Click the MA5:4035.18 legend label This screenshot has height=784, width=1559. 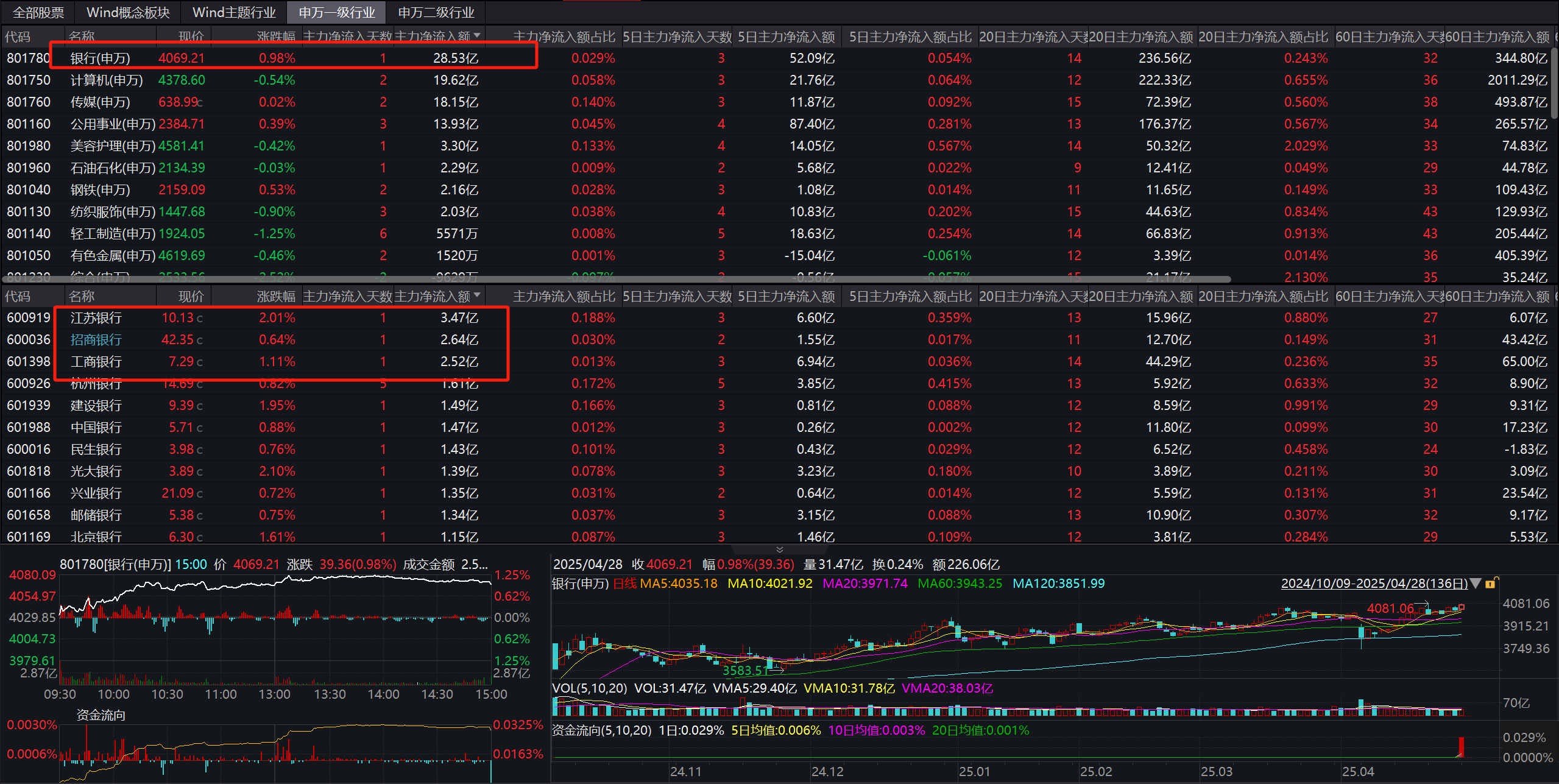[x=678, y=583]
